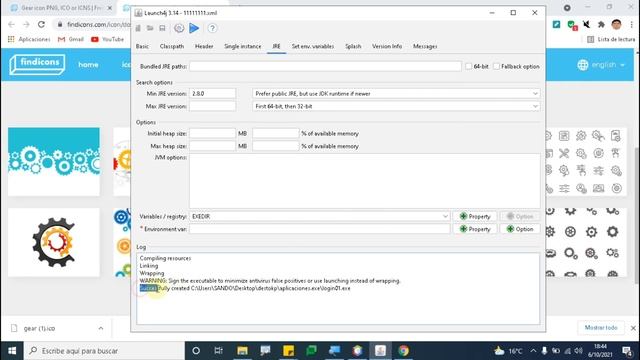Open File Explorer from the taskbar

[x=242, y=351]
